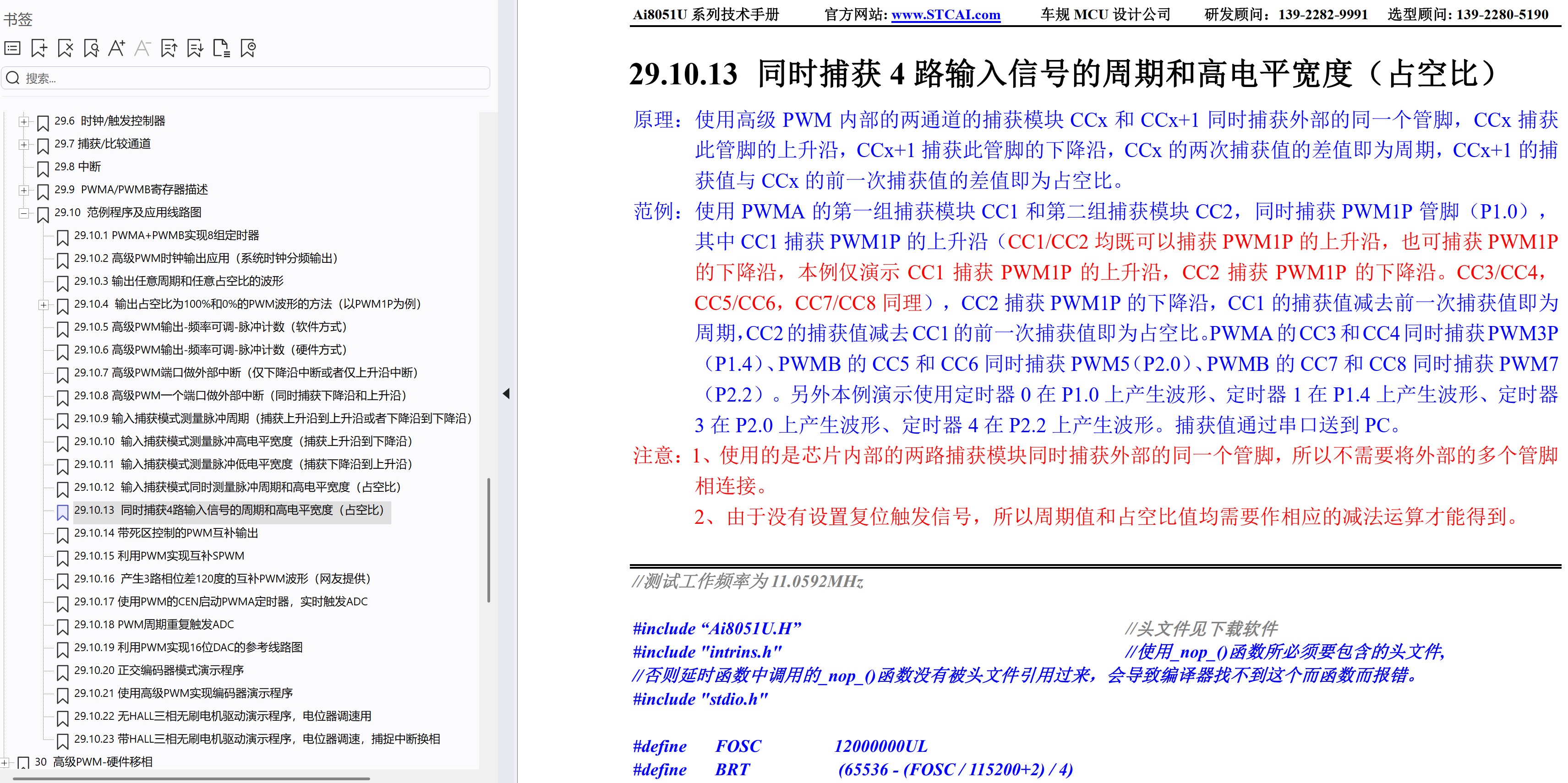Go to bookmark 29.10.9 输入捕获模式测量脉冲周期
Image resolution: width=1568 pixels, height=783 pixels.
click(x=273, y=418)
